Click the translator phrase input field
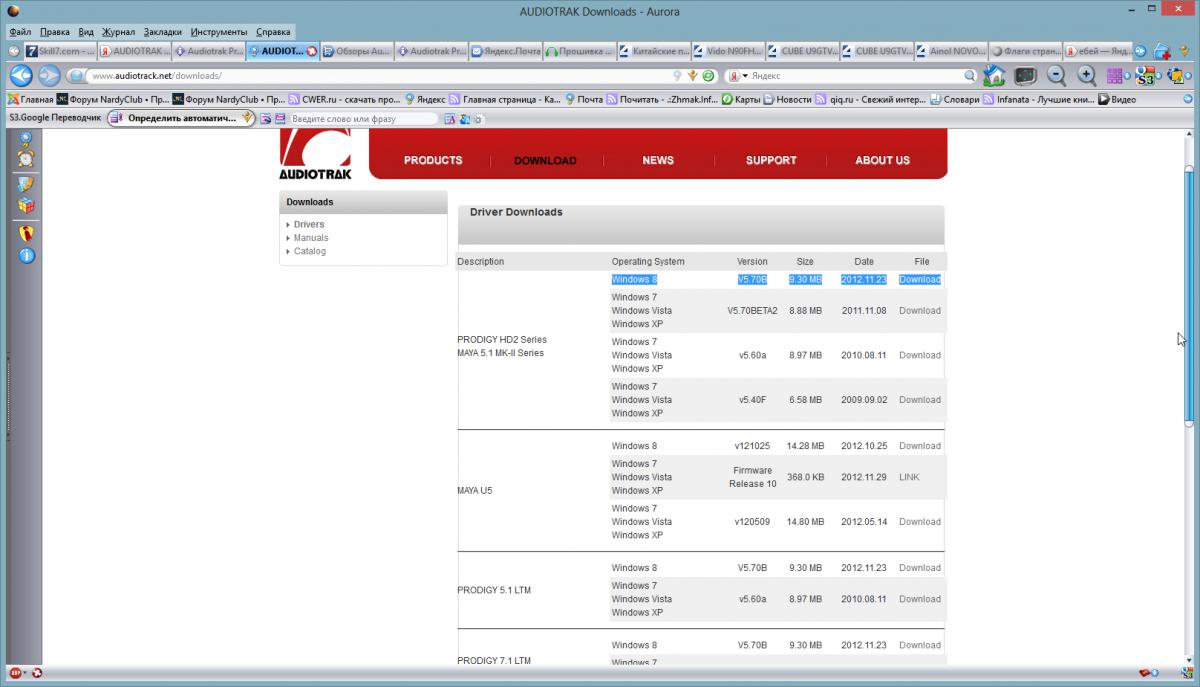The image size is (1200, 687). coord(363,119)
